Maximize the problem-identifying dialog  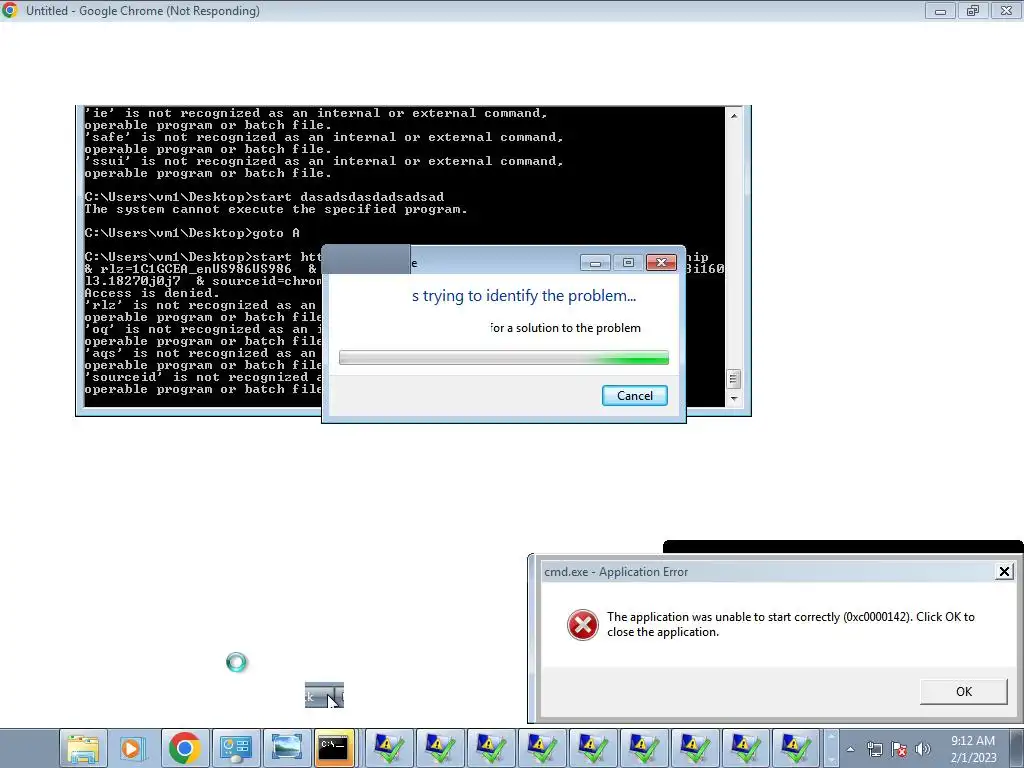pyautogui.click(x=628, y=263)
